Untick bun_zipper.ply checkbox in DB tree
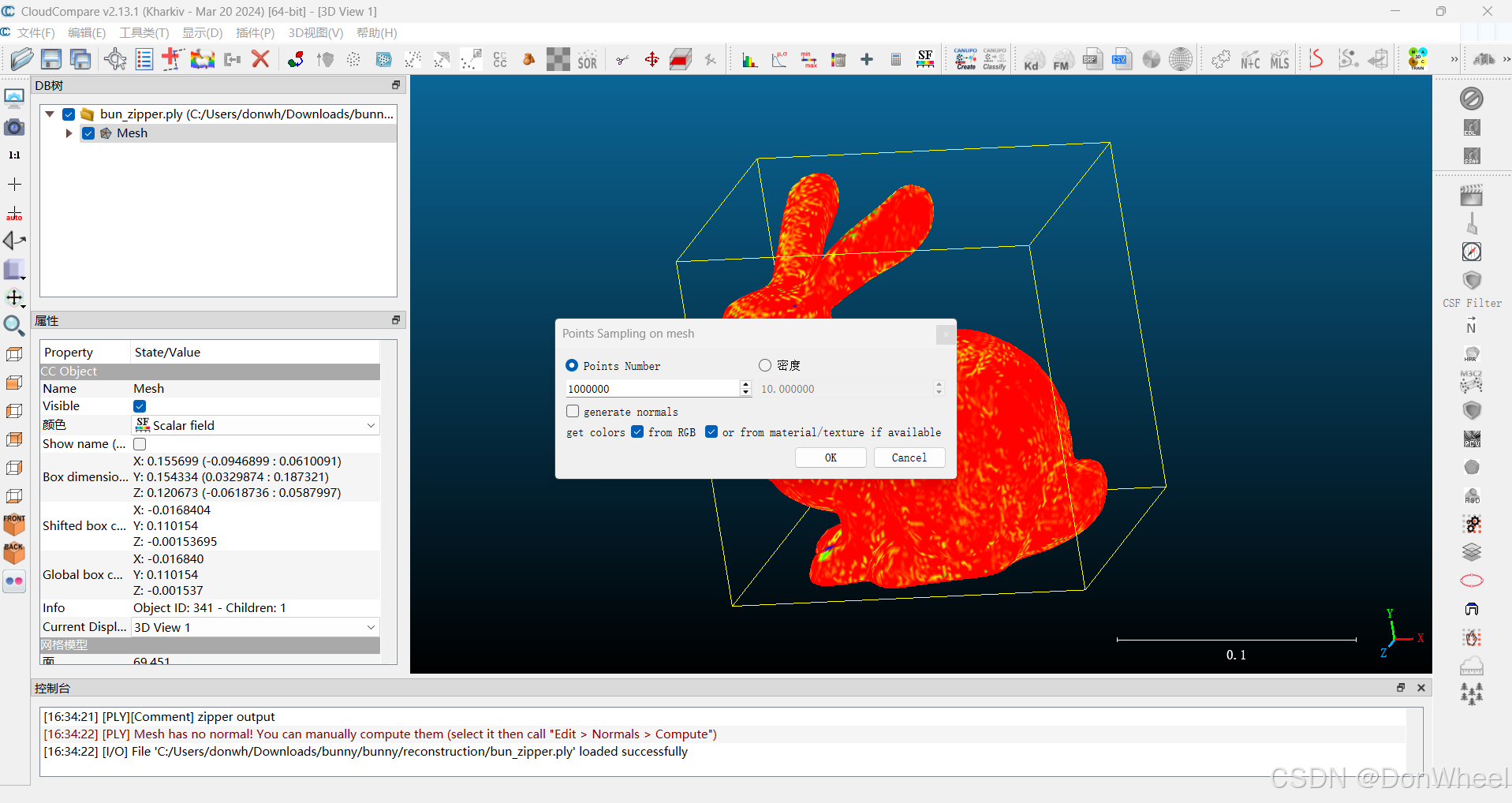The image size is (1512, 803). (69, 114)
